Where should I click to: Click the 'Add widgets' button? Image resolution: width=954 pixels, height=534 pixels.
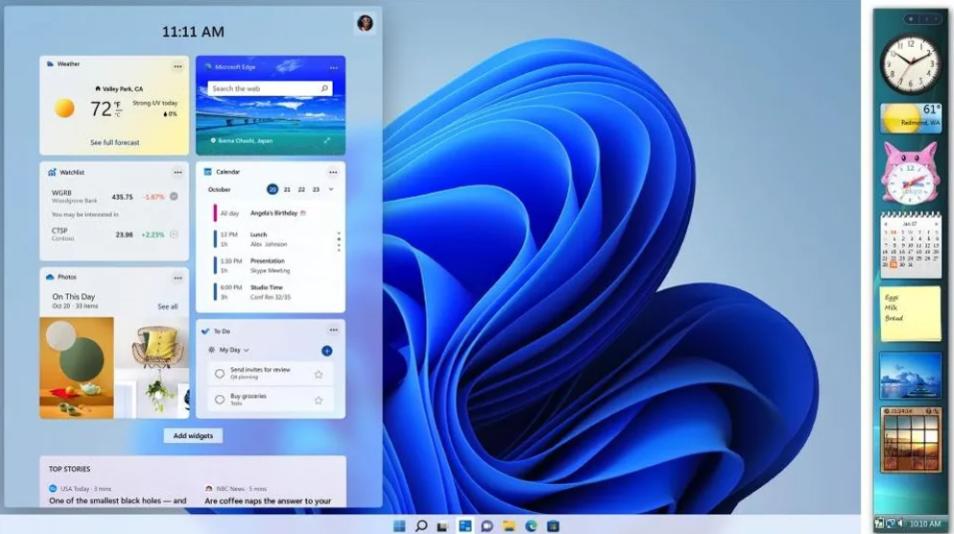point(193,436)
